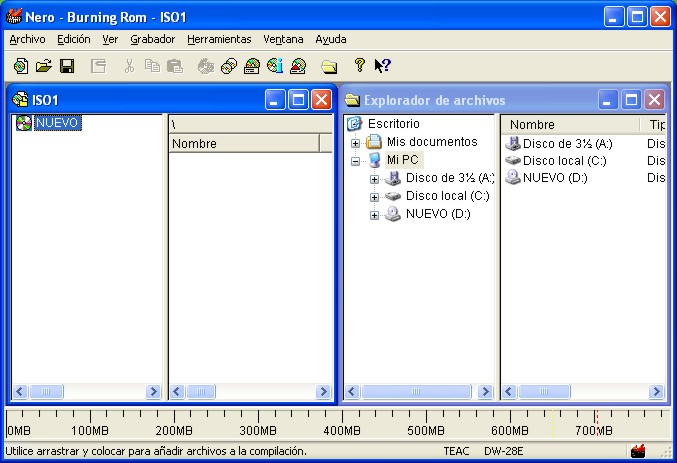Select the NUEVO disc in ISO1 compilation

[56, 123]
